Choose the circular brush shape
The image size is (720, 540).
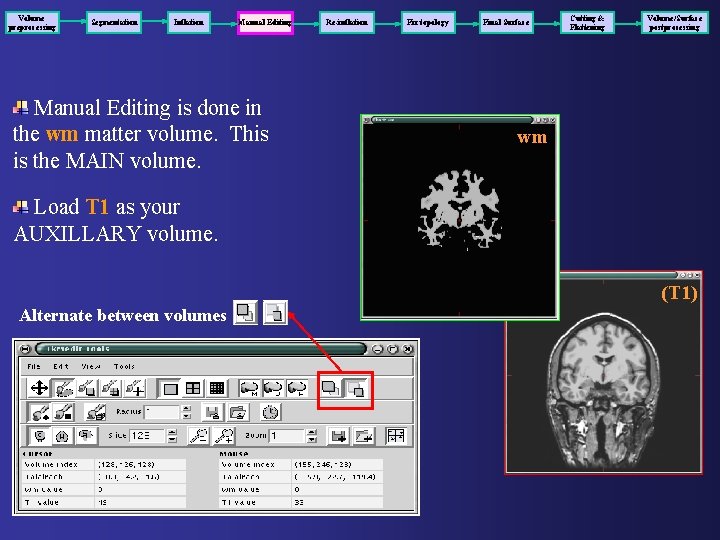pos(39,412)
